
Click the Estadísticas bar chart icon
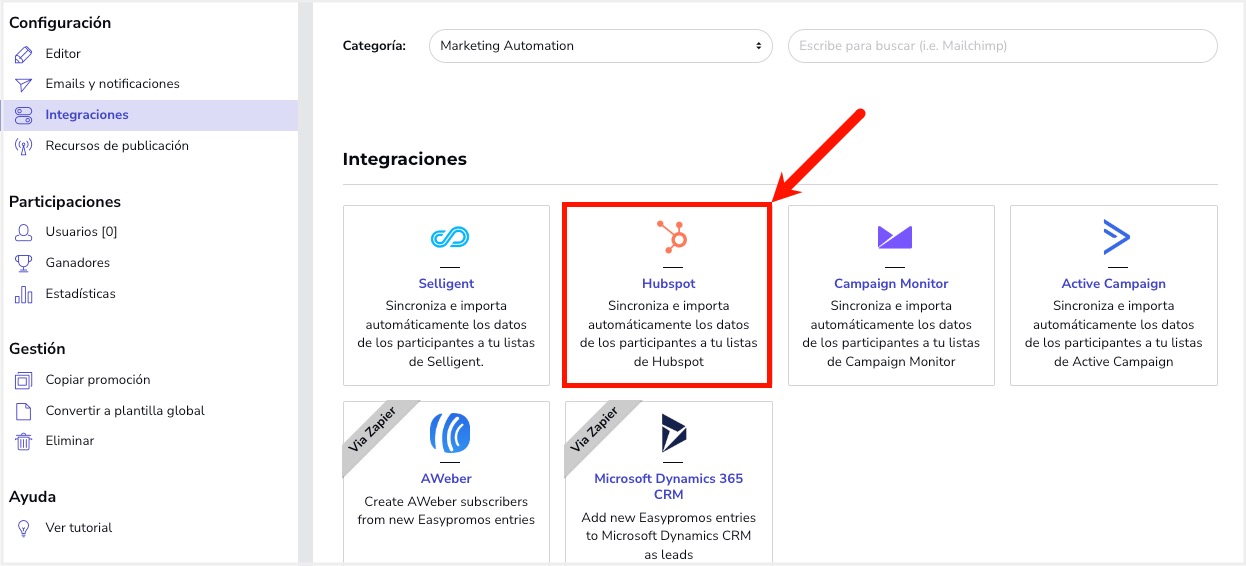click(x=24, y=294)
